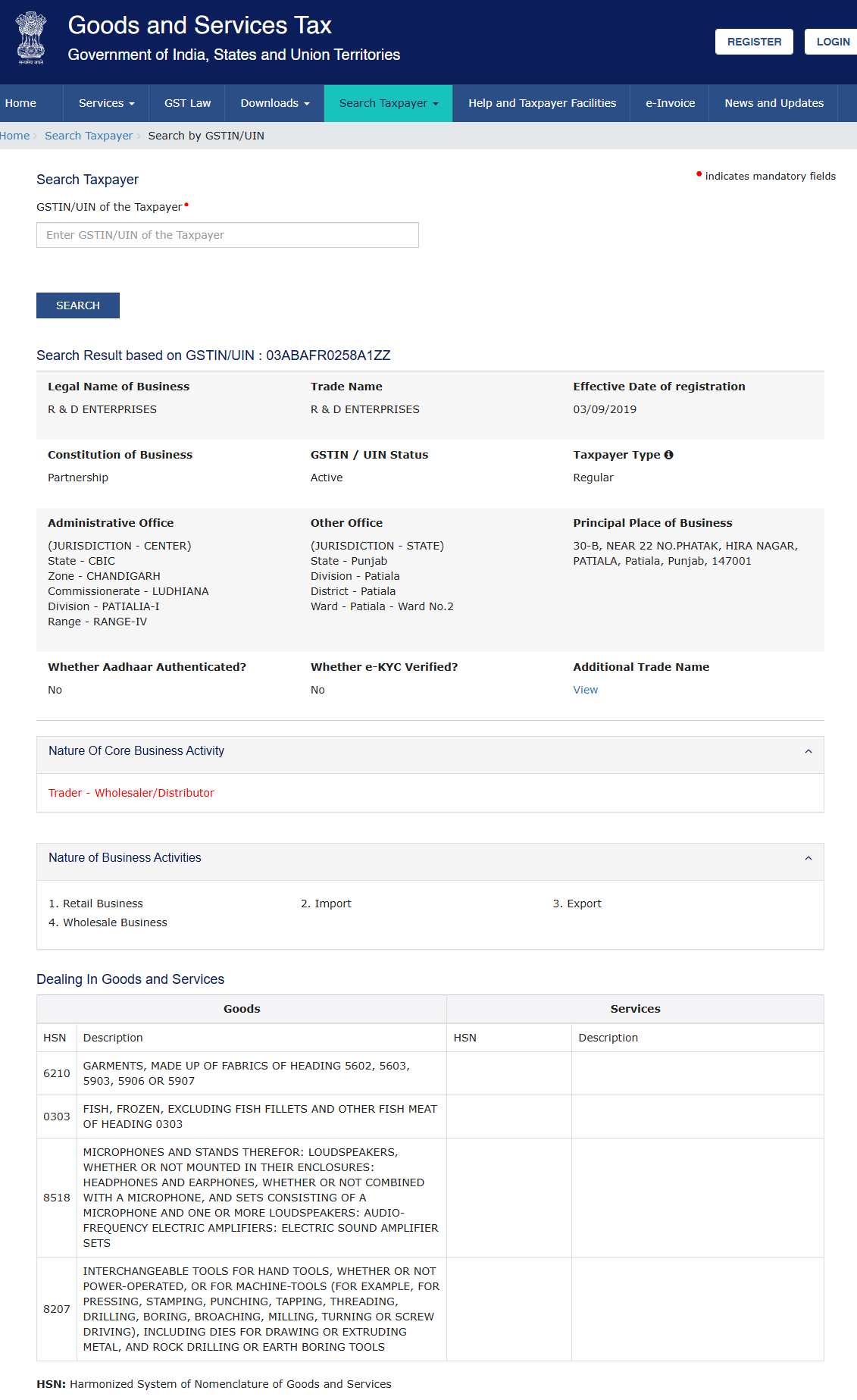
Task: Select the principal place of business address
Action: (x=685, y=553)
